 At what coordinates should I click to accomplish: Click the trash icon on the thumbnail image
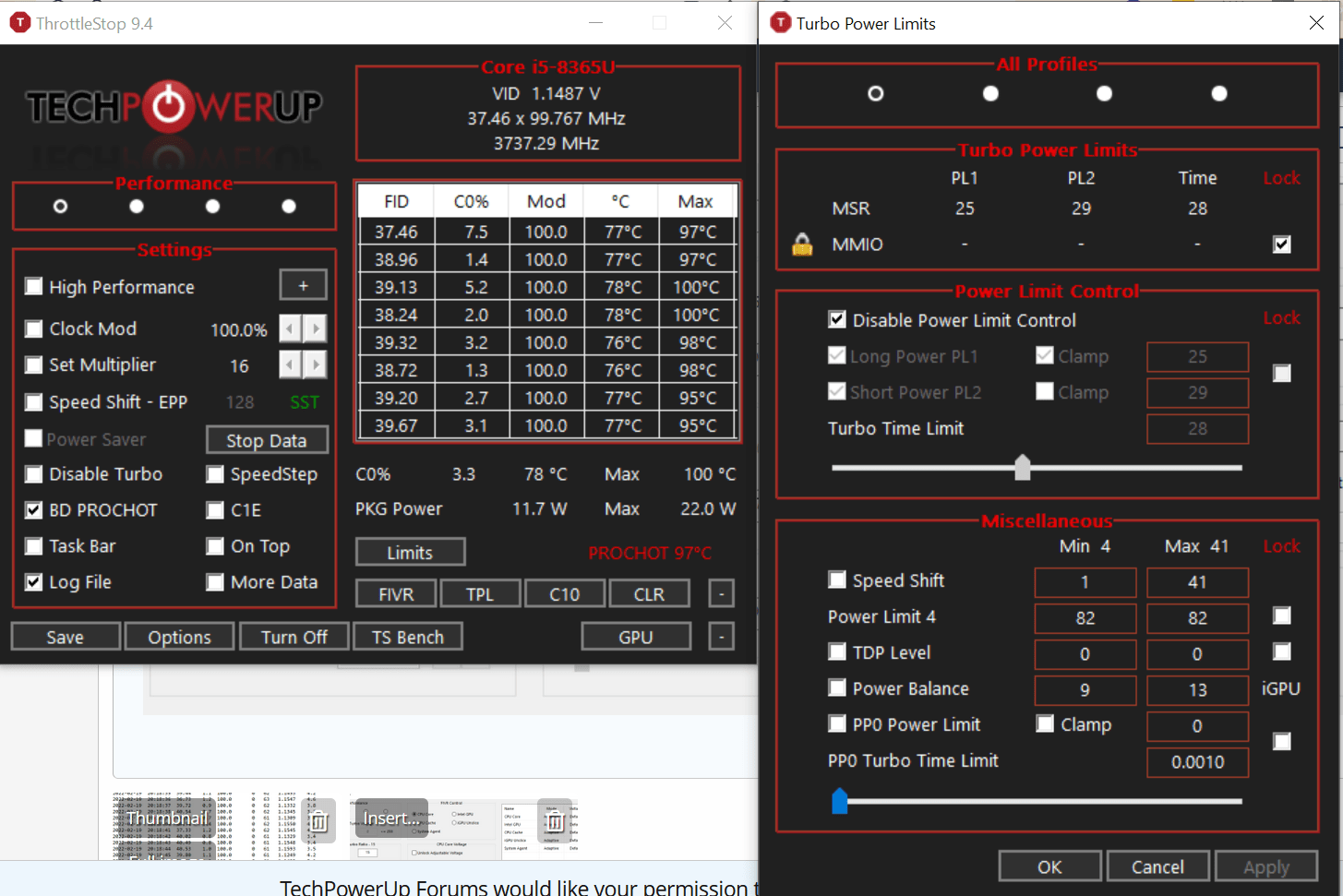point(318,820)
